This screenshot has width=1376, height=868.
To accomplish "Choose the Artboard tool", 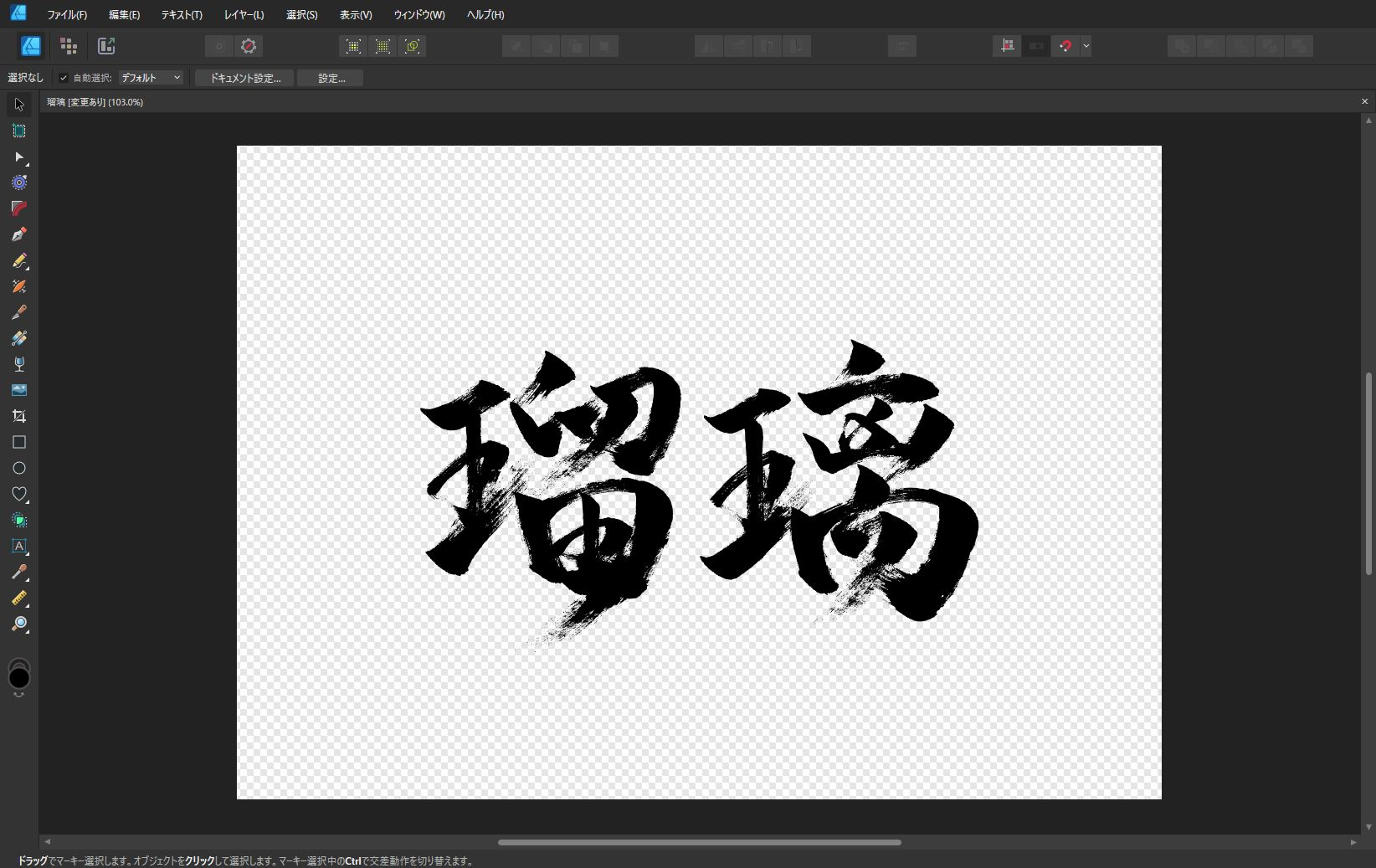I will coord(19,131).
